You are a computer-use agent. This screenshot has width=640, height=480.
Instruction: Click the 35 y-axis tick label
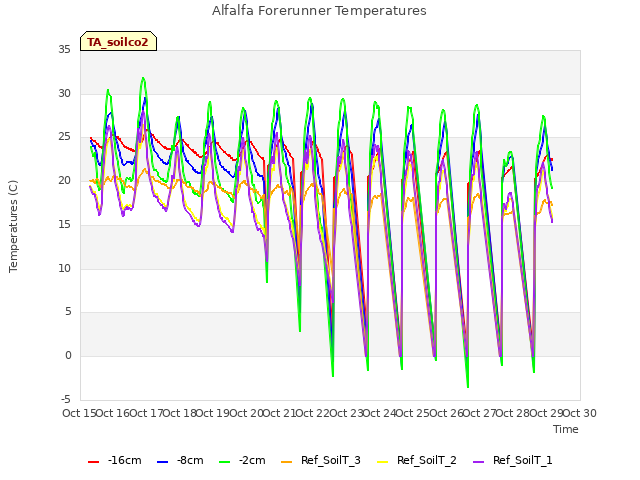64,49
